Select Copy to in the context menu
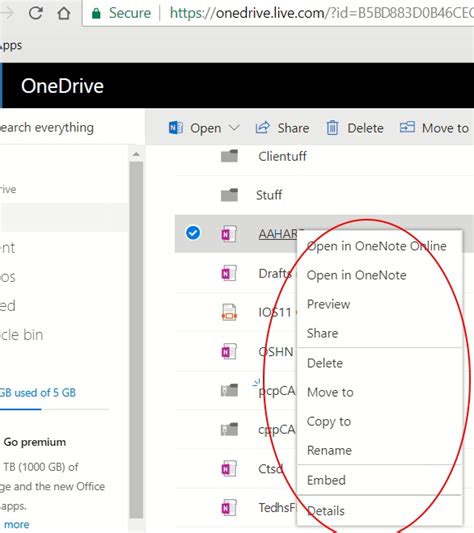This screenshot has height=533, width=474. (379, 422)
